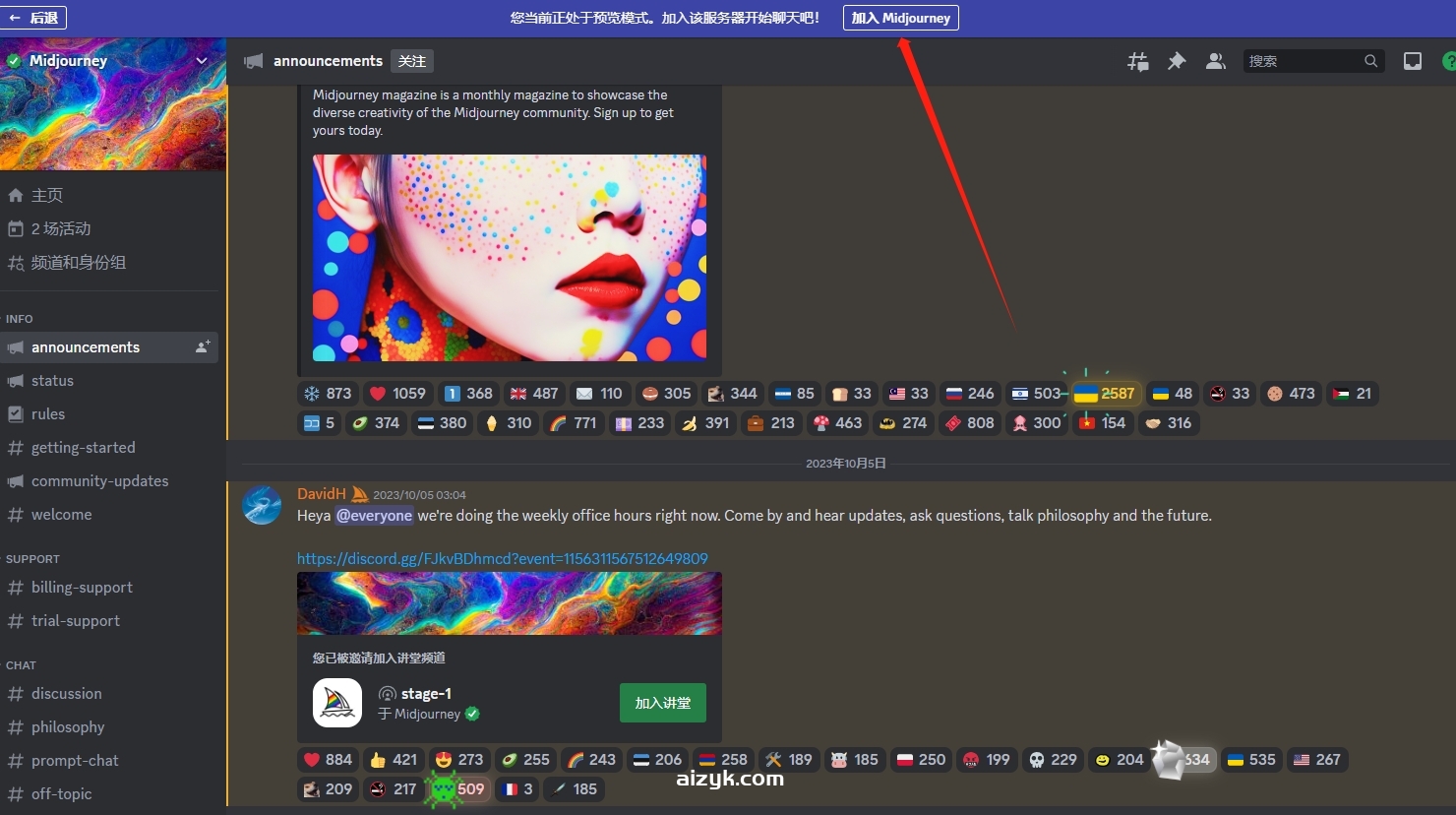This screenshot has width=1456, height=815.
Task: Toggle the red heart reaction with 1059
Action: (397, 394)
